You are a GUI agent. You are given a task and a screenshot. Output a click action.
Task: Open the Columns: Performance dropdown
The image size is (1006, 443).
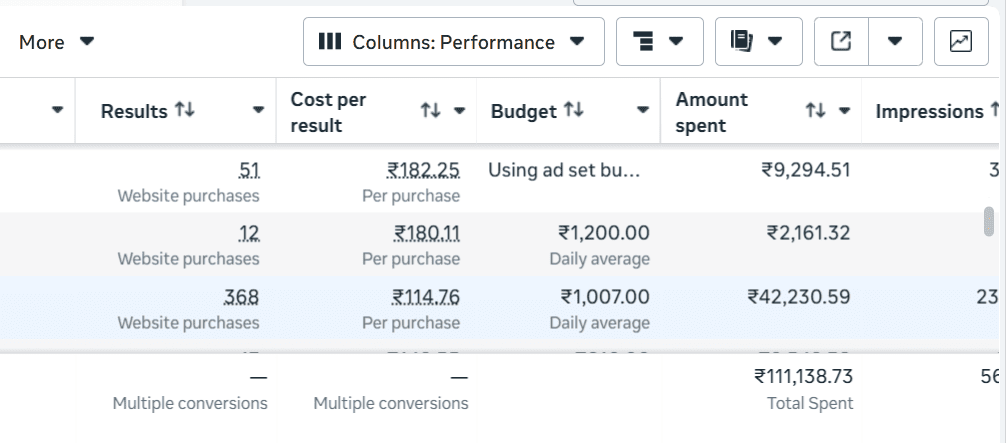point(453,42)
